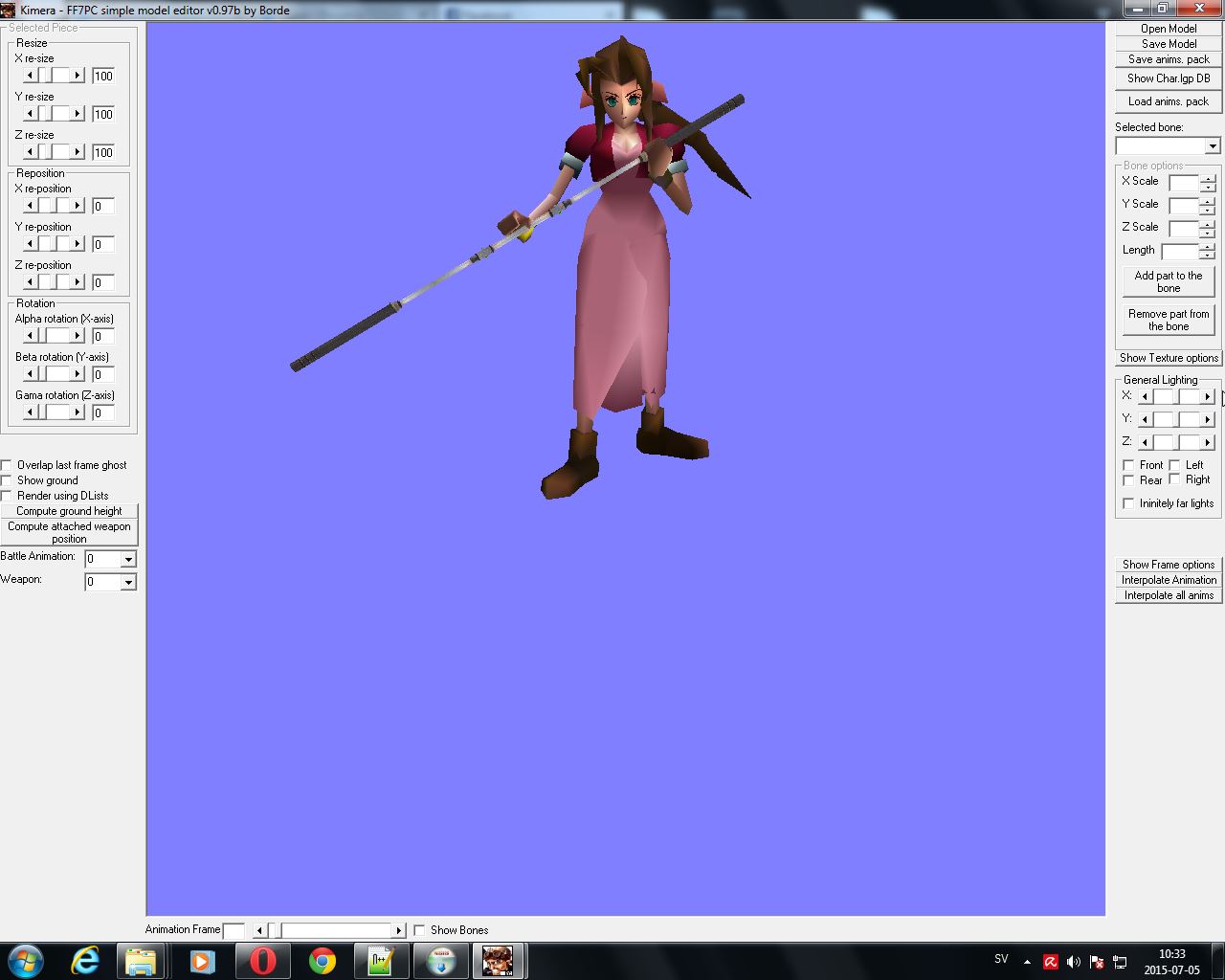Viewport: 1225px width, 980px height.
Task: Click Alpha rotation slider left arrow
Action: (x=30, y=336)
